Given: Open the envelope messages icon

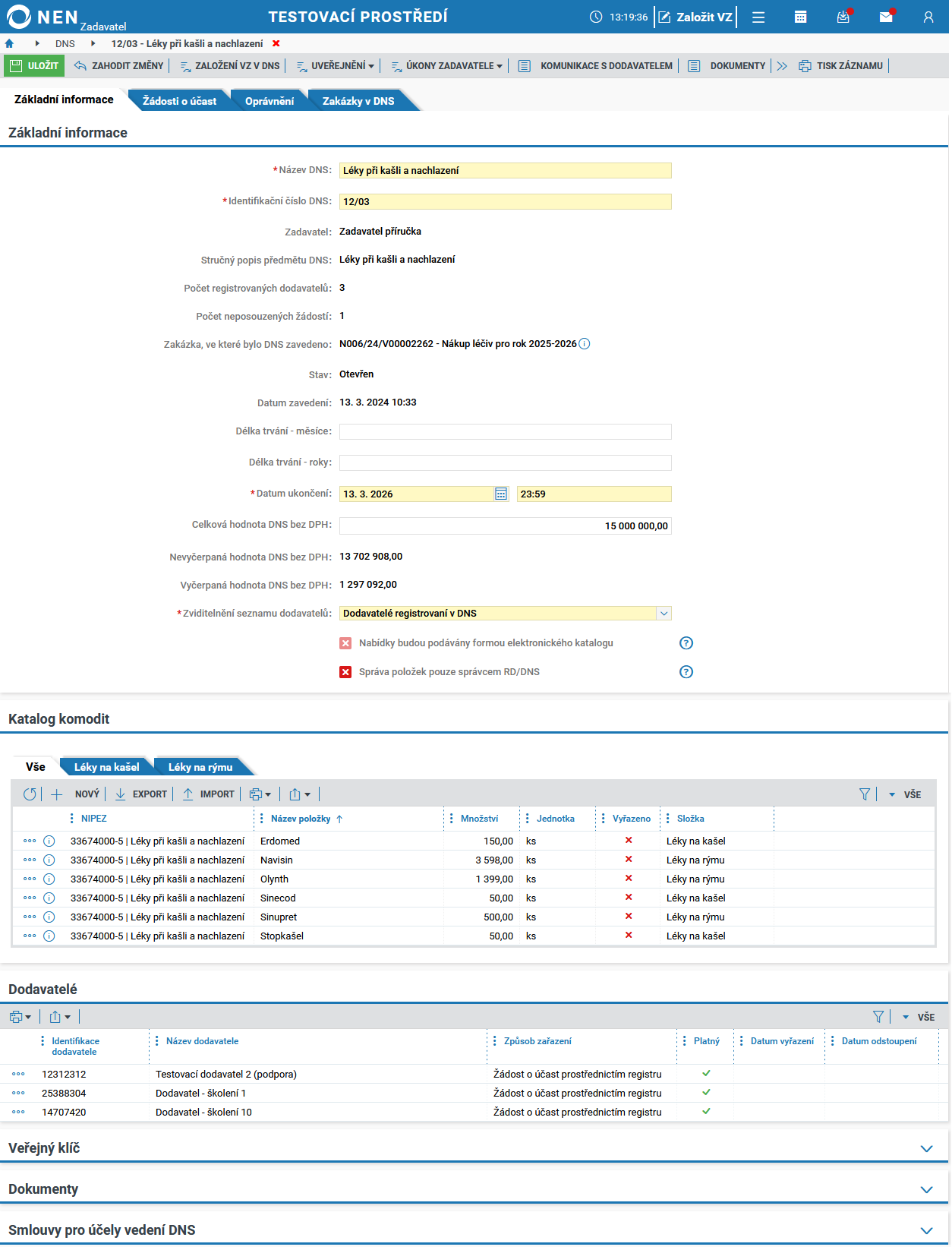Looking at the screenshot, I should [x=886, y=17].
